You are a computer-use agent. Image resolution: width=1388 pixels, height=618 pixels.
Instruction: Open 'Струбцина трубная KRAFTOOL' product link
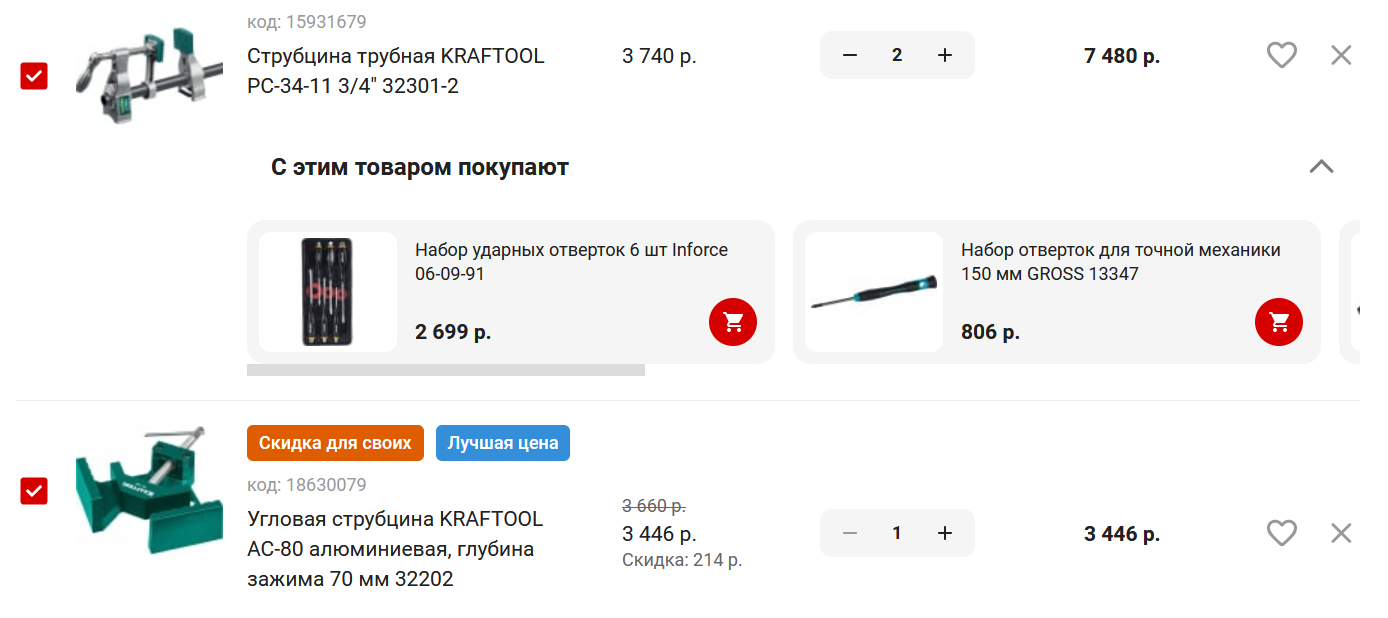[396, 71]
